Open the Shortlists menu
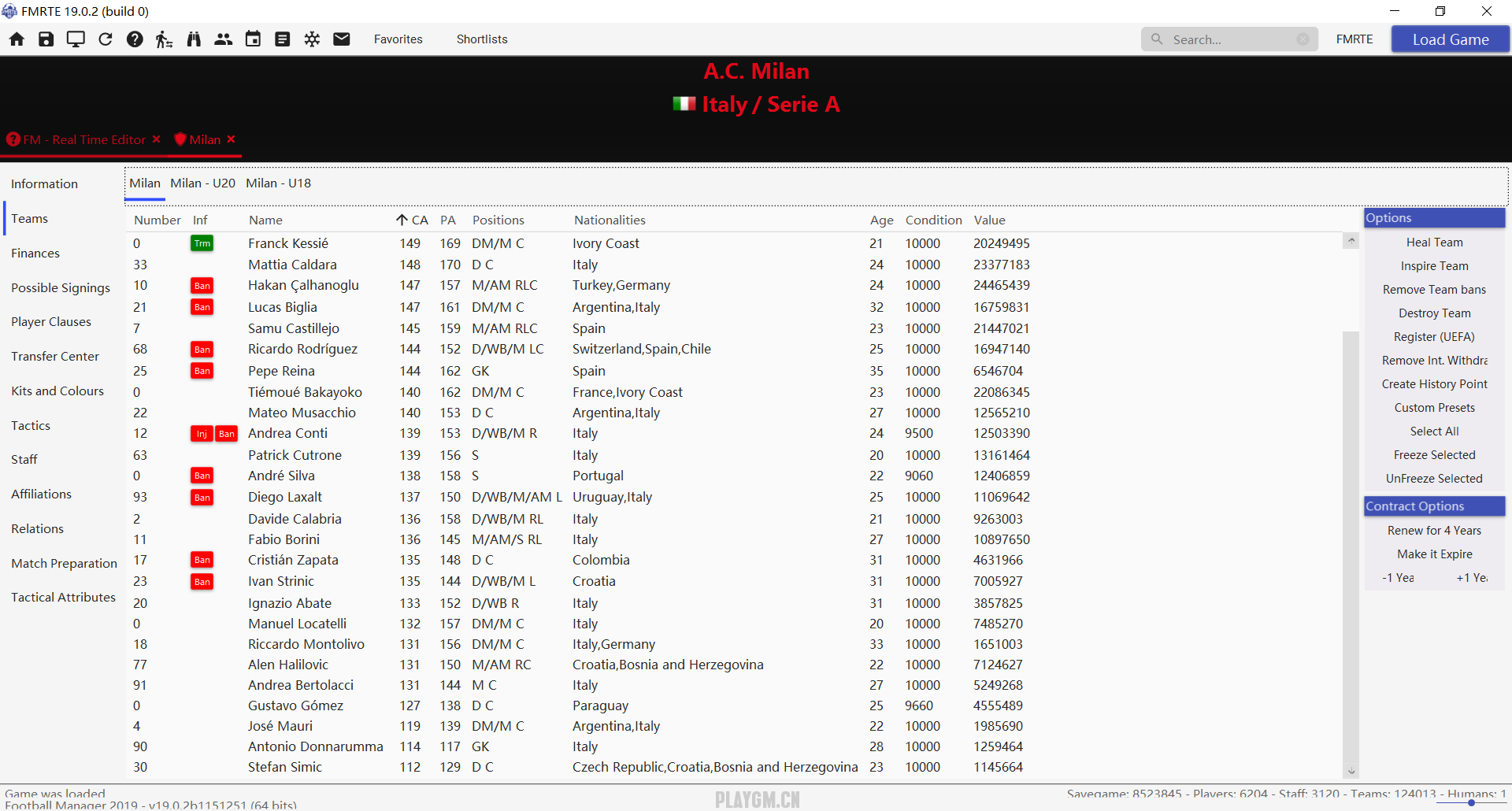 [x=482, y=39]
